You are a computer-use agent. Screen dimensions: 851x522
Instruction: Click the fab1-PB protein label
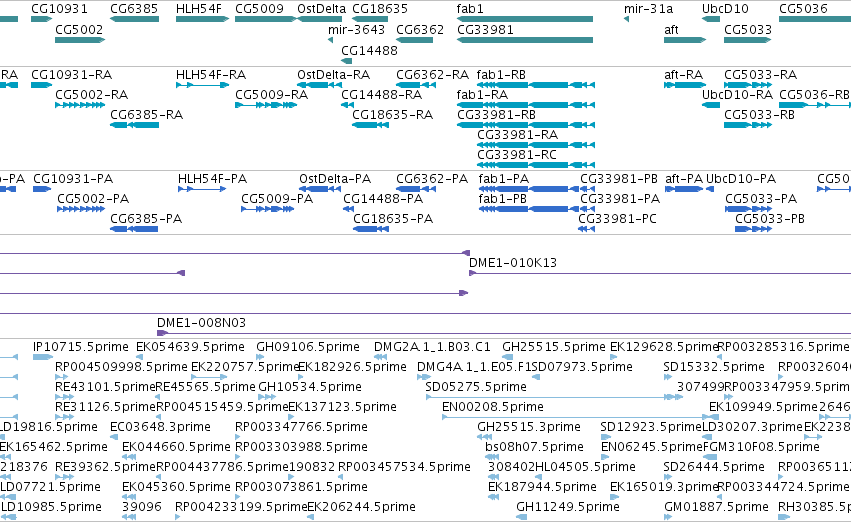(x=503, y=199)
